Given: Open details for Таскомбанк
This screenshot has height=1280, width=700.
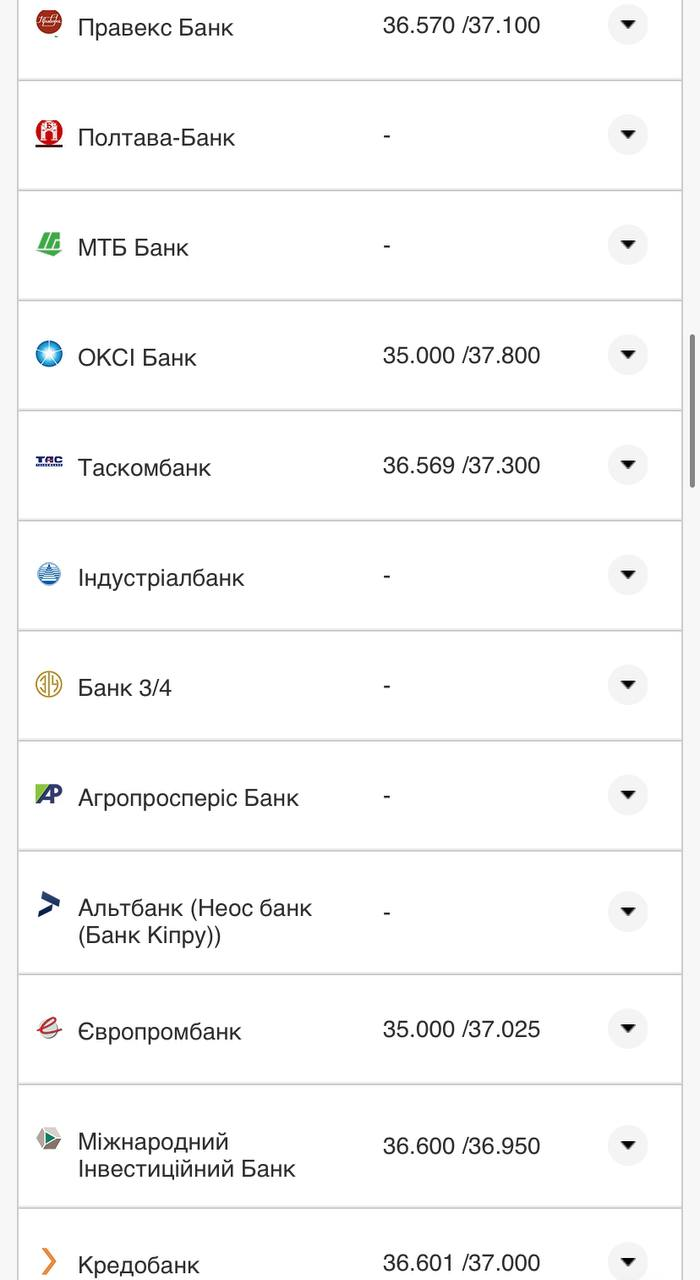Looking at the screenshot, I should click(627, 464).
